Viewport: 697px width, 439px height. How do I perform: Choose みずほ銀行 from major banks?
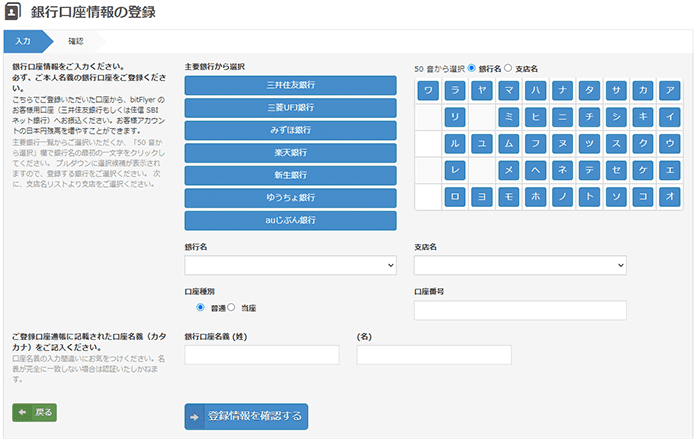(x=291, y=130)
